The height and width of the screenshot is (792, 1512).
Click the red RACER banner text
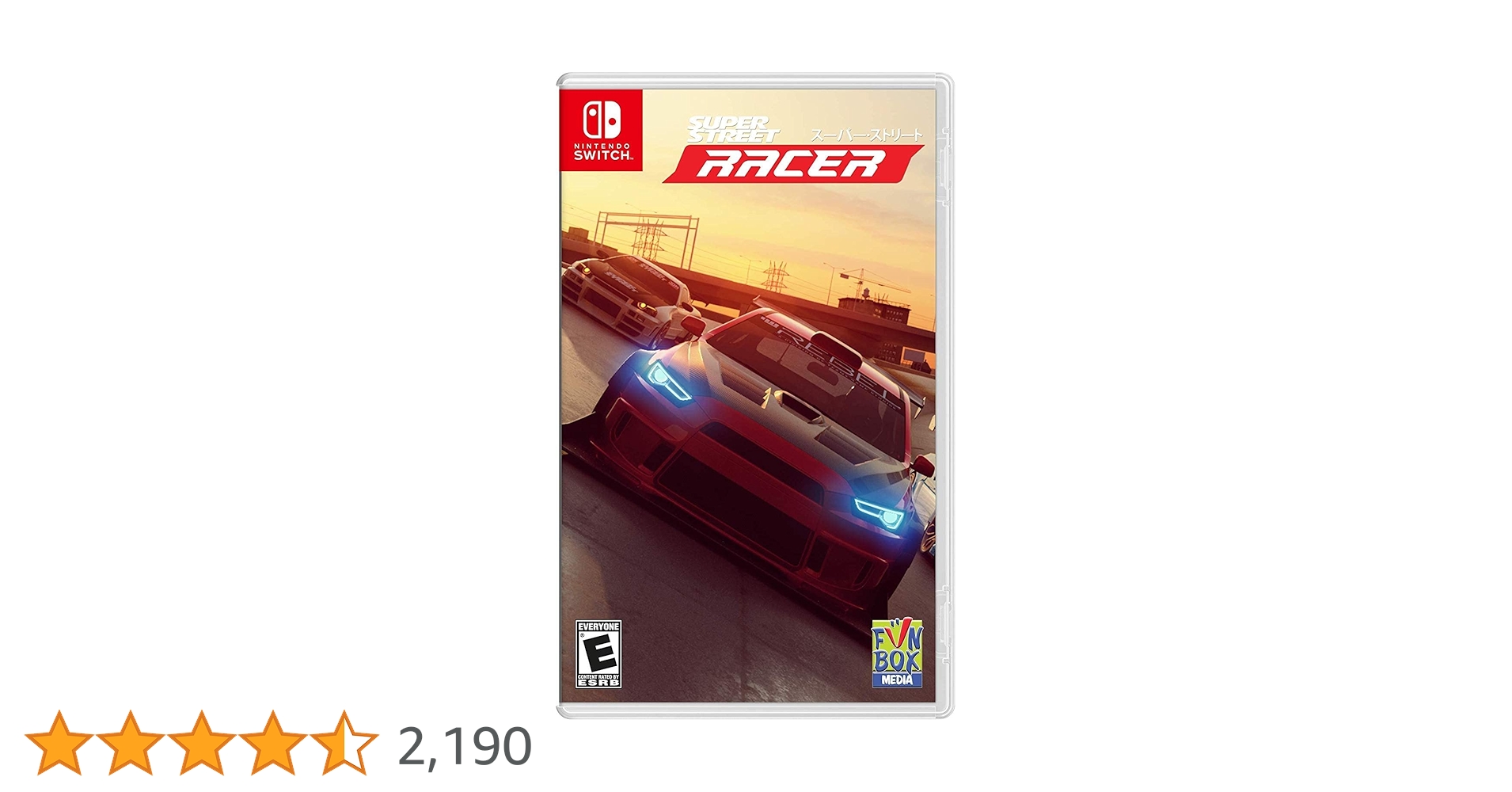[x=792, y=164]
